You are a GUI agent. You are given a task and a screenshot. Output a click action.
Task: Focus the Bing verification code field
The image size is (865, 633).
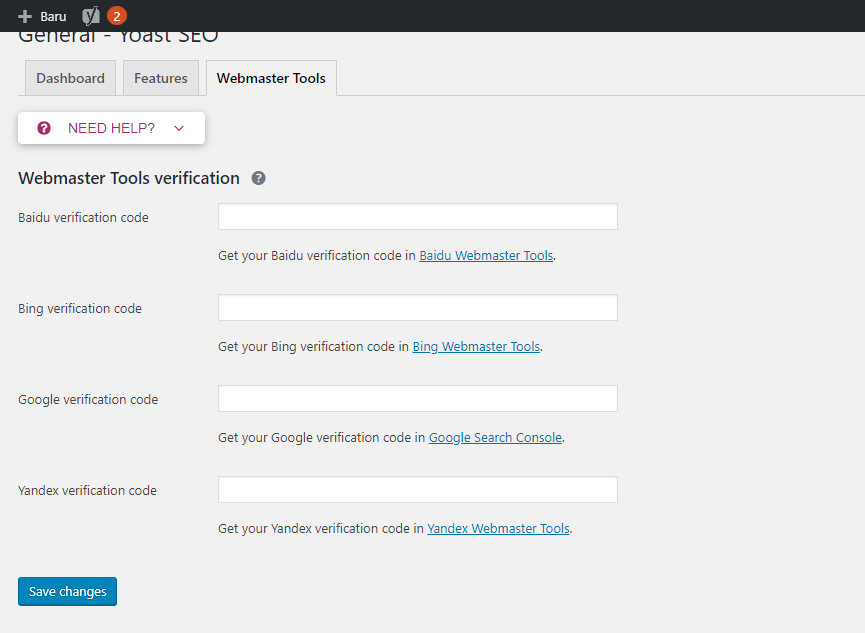pyautogui.click(x=418, y=307)
